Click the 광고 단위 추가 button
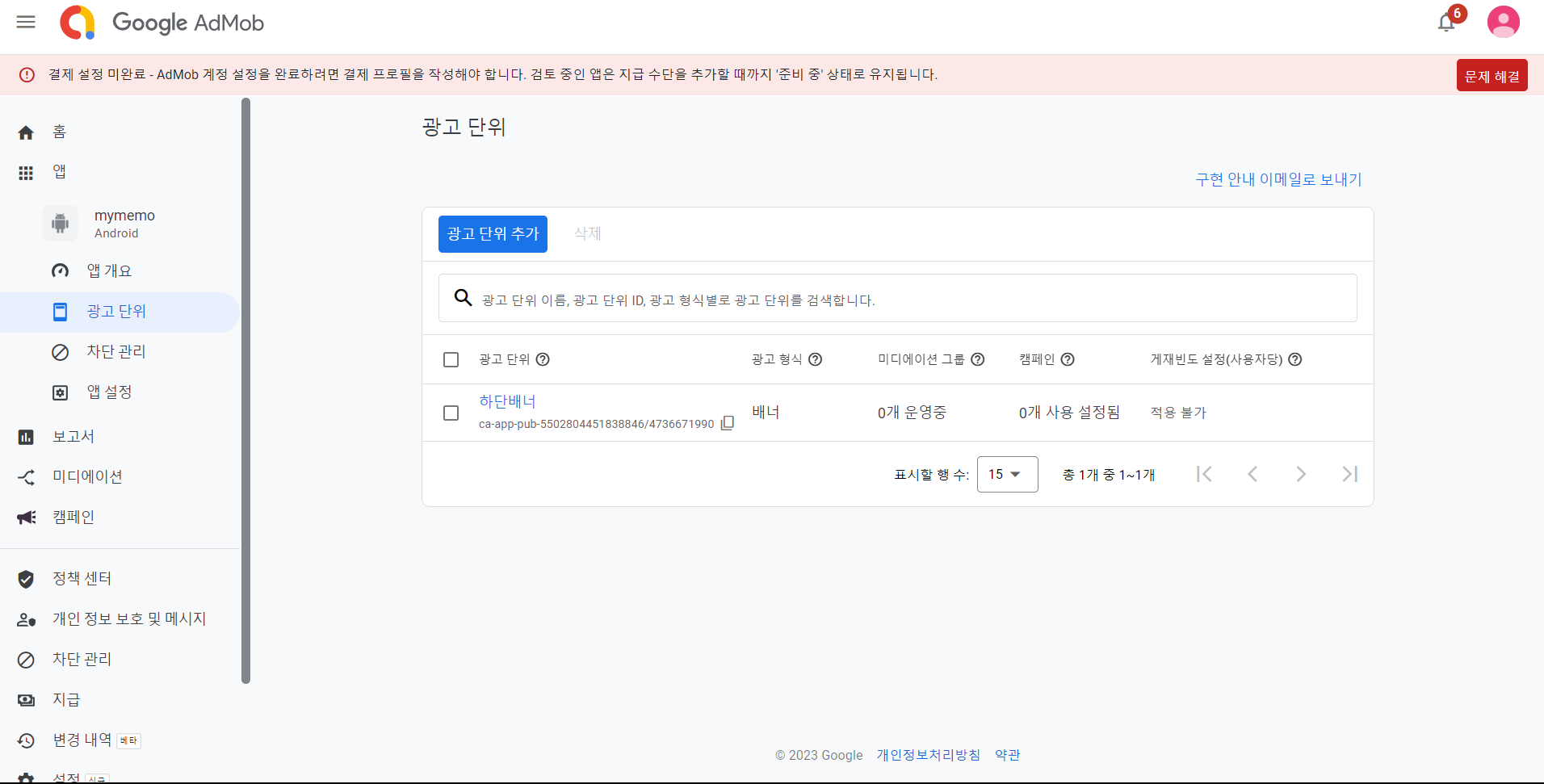 pos(493,234)
